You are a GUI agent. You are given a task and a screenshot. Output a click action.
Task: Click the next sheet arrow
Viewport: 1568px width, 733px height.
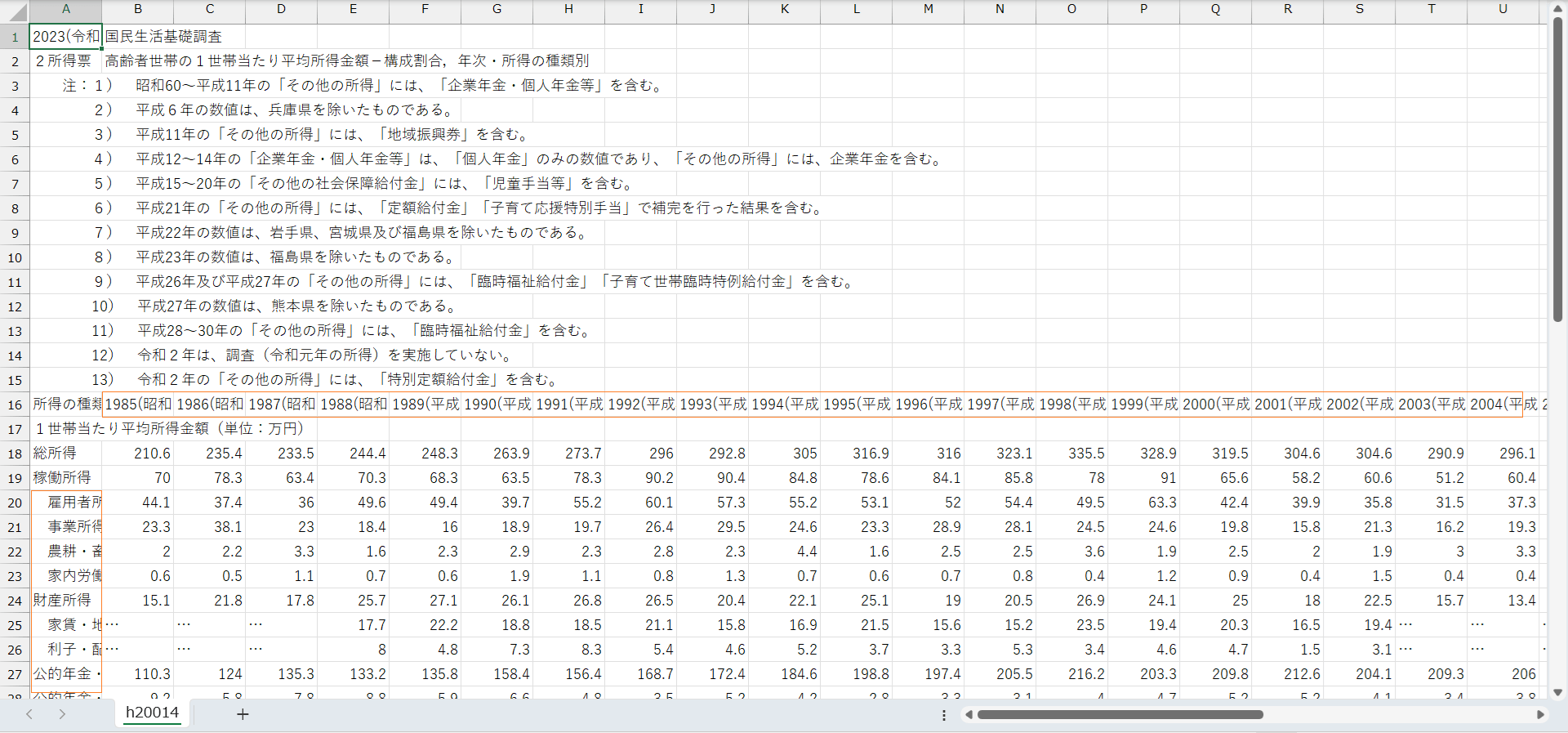(62, 714)
